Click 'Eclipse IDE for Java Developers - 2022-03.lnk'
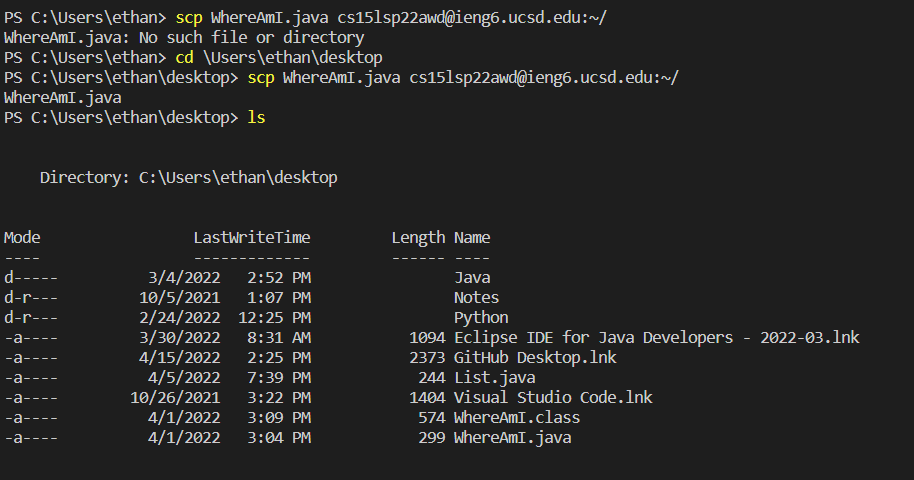Screen dimensions: 914x480 [x=656, y=338]
